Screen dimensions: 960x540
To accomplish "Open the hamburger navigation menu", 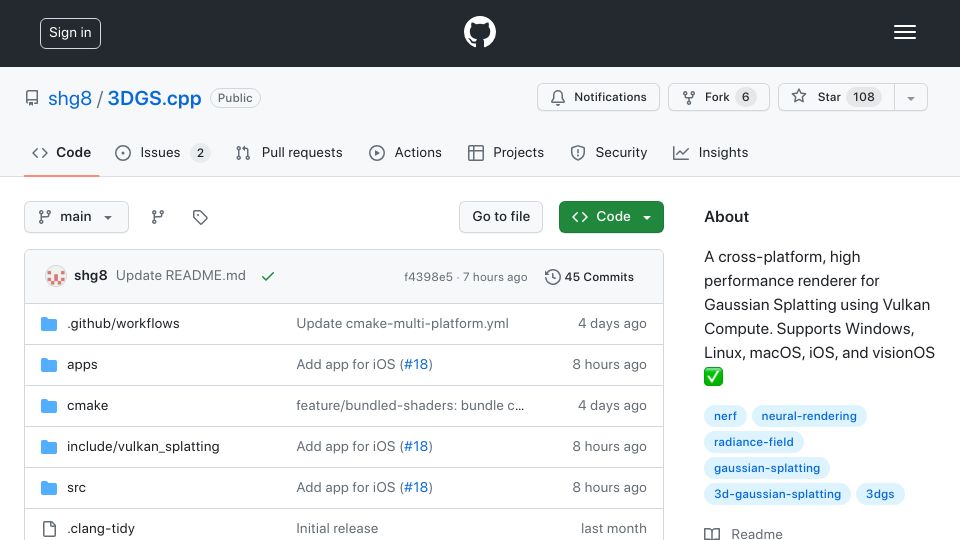I will pyautogui.click(x=904, y=32).
